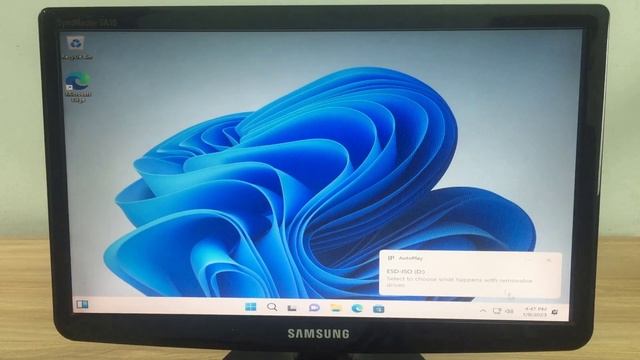Open Microsoft Store from the taskbar
Screen dimensions: 640x360
tap(378, 309)
